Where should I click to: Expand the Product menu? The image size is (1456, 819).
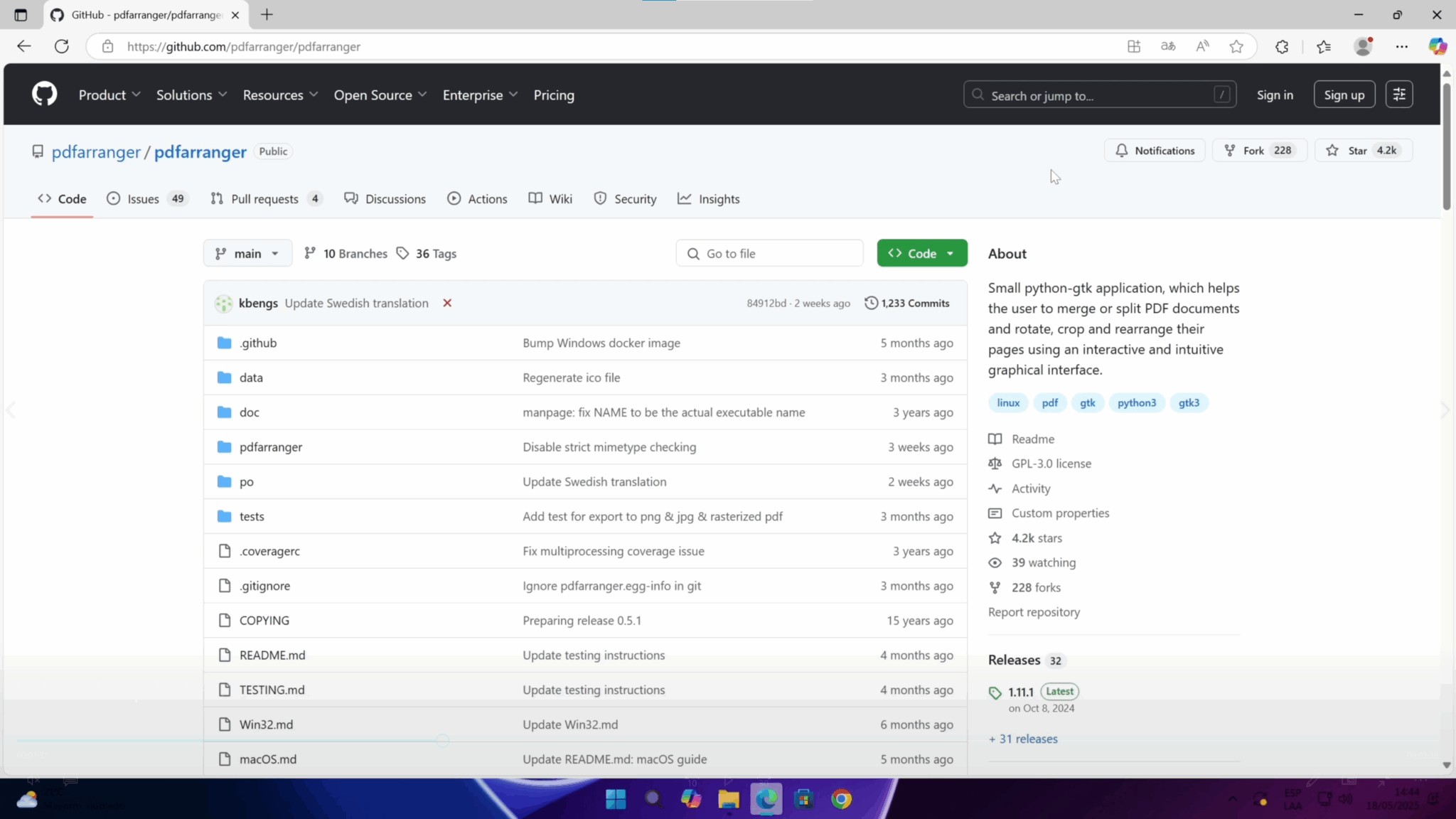[109, 95]
